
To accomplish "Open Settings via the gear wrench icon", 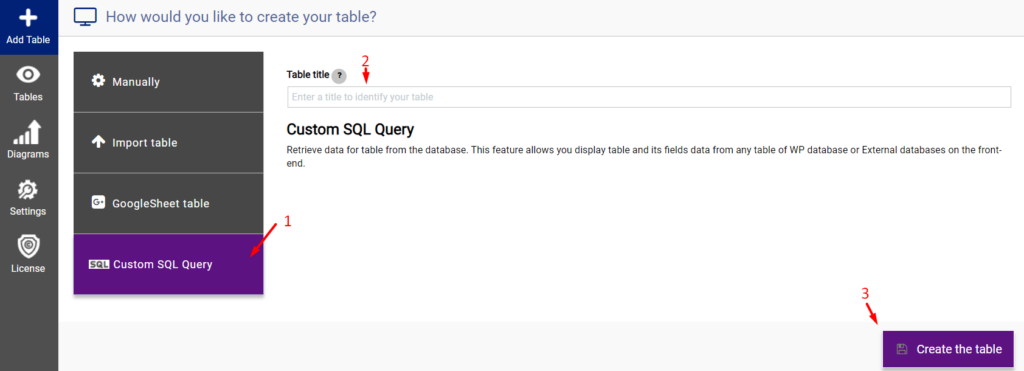I will click(x=28, y=190).
